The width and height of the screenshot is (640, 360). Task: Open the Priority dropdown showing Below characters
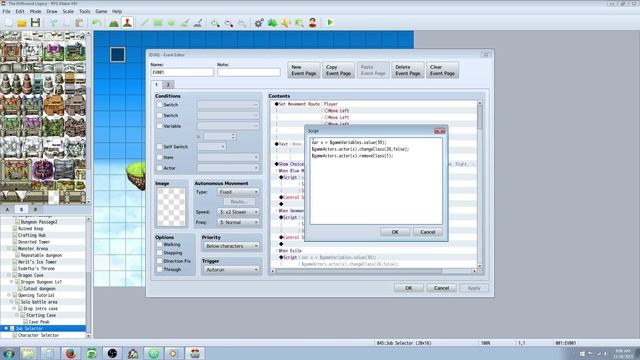(x=231, y=246)
